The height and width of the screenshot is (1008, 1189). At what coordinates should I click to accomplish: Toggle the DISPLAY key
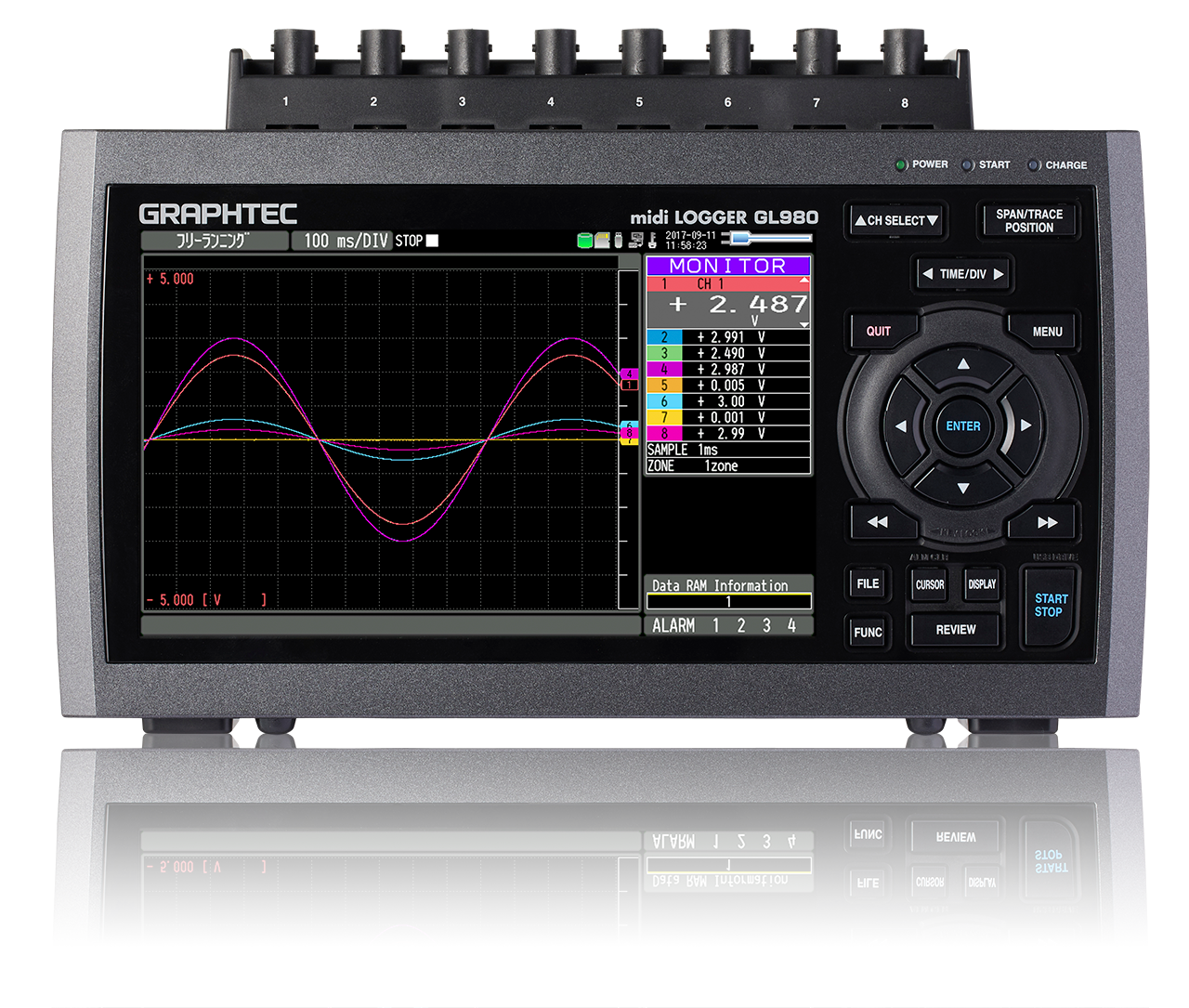(x=981, y=584)
